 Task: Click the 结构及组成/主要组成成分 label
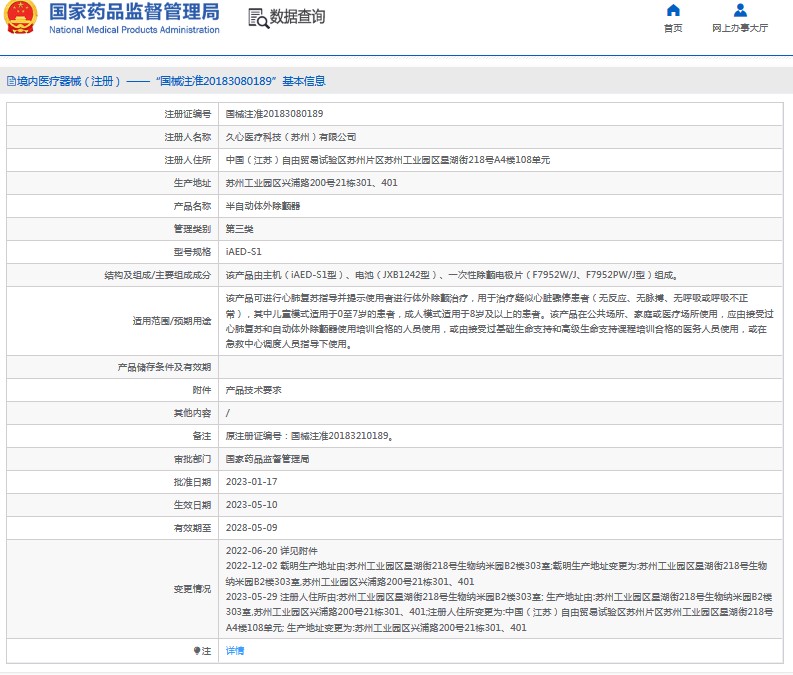click(158, 275)
